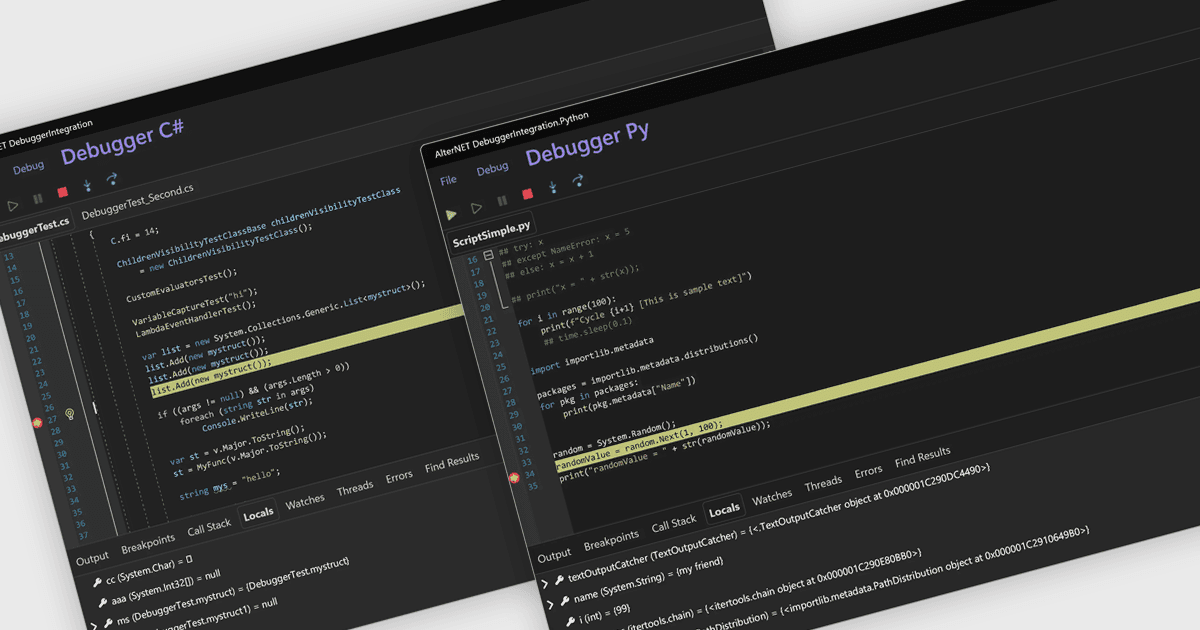Open the Find Results tab in Python window

(x=923, y=458)
